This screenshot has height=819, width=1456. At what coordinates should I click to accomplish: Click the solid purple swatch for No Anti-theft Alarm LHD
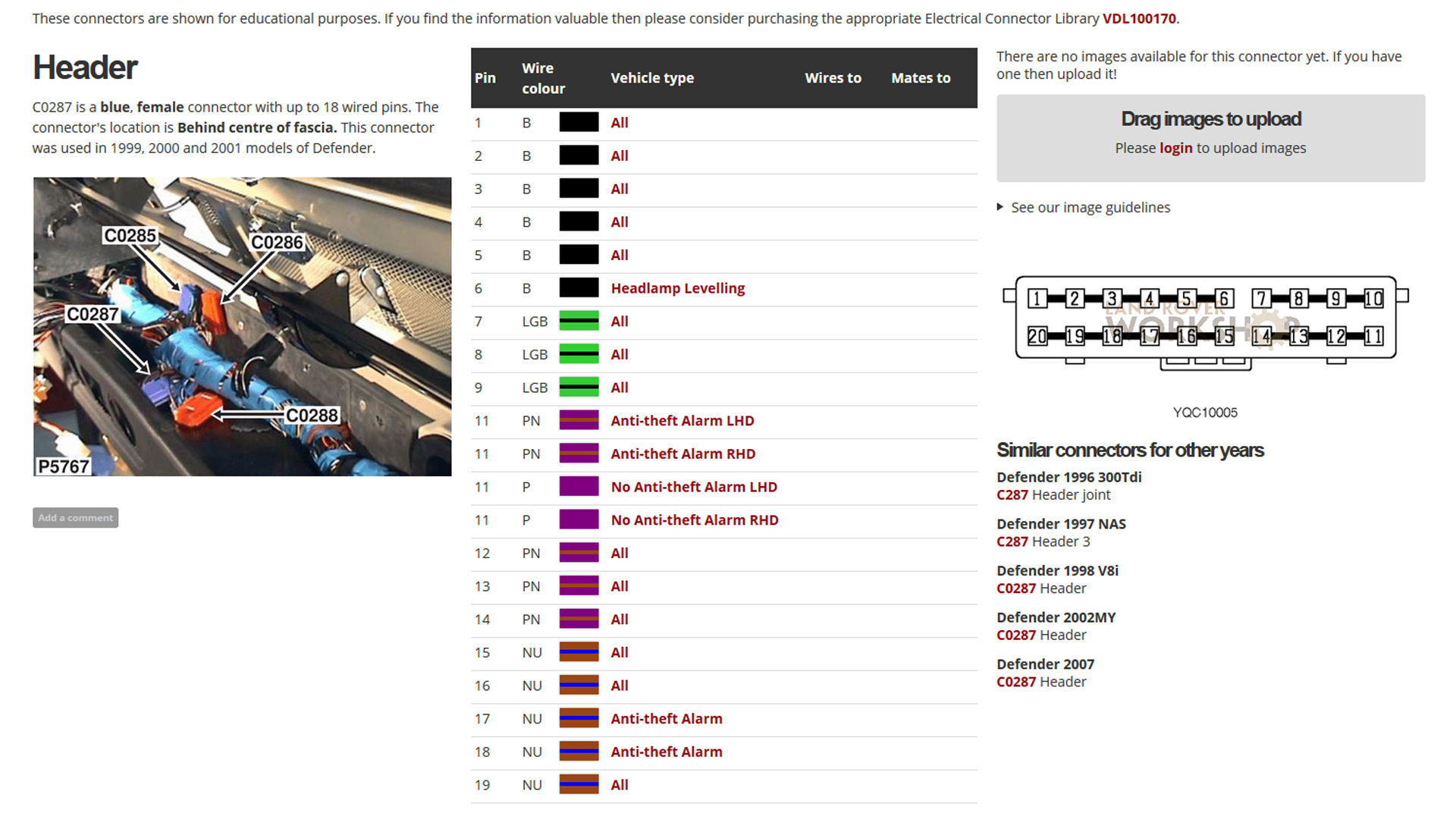coord(579,487)
